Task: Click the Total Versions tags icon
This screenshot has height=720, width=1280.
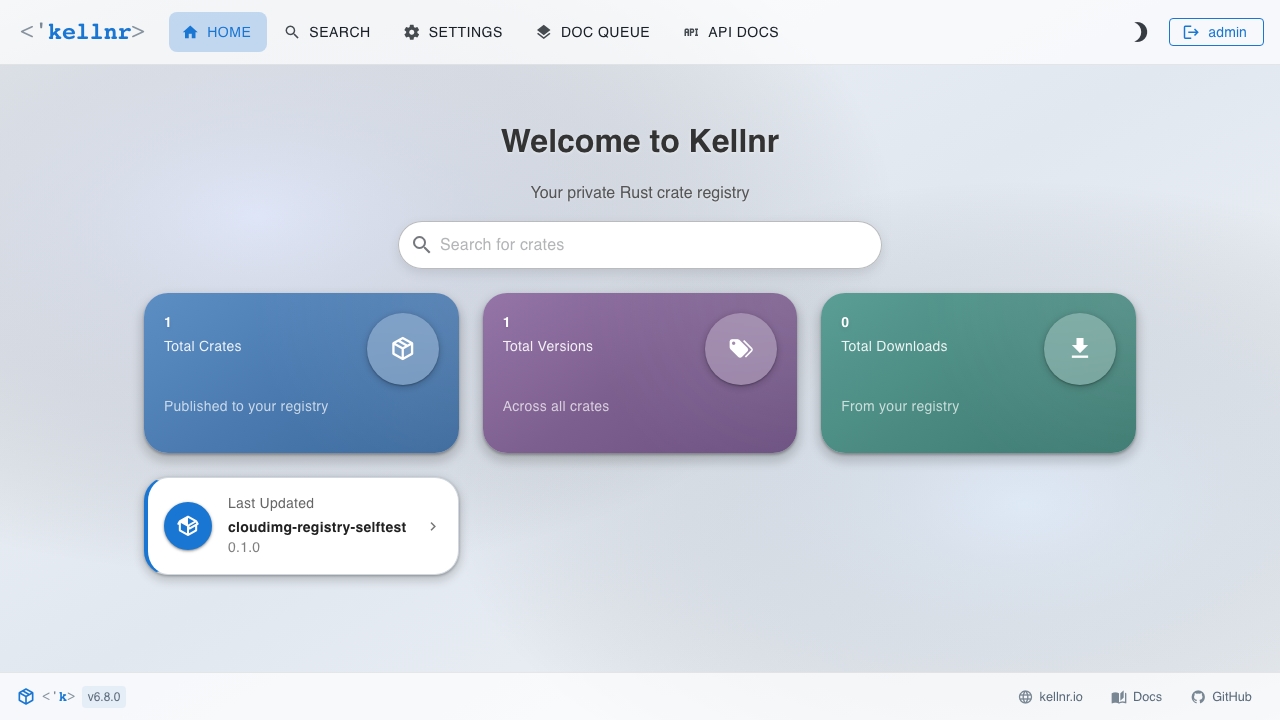Action: pyautogui.click(x=741, y=349)
